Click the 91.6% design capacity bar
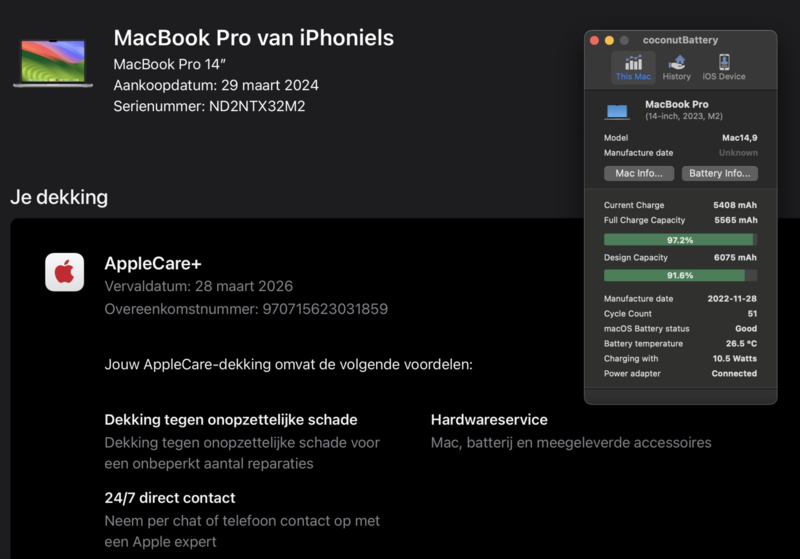Viewport: 800px width, 559px height. coord(680,275)
